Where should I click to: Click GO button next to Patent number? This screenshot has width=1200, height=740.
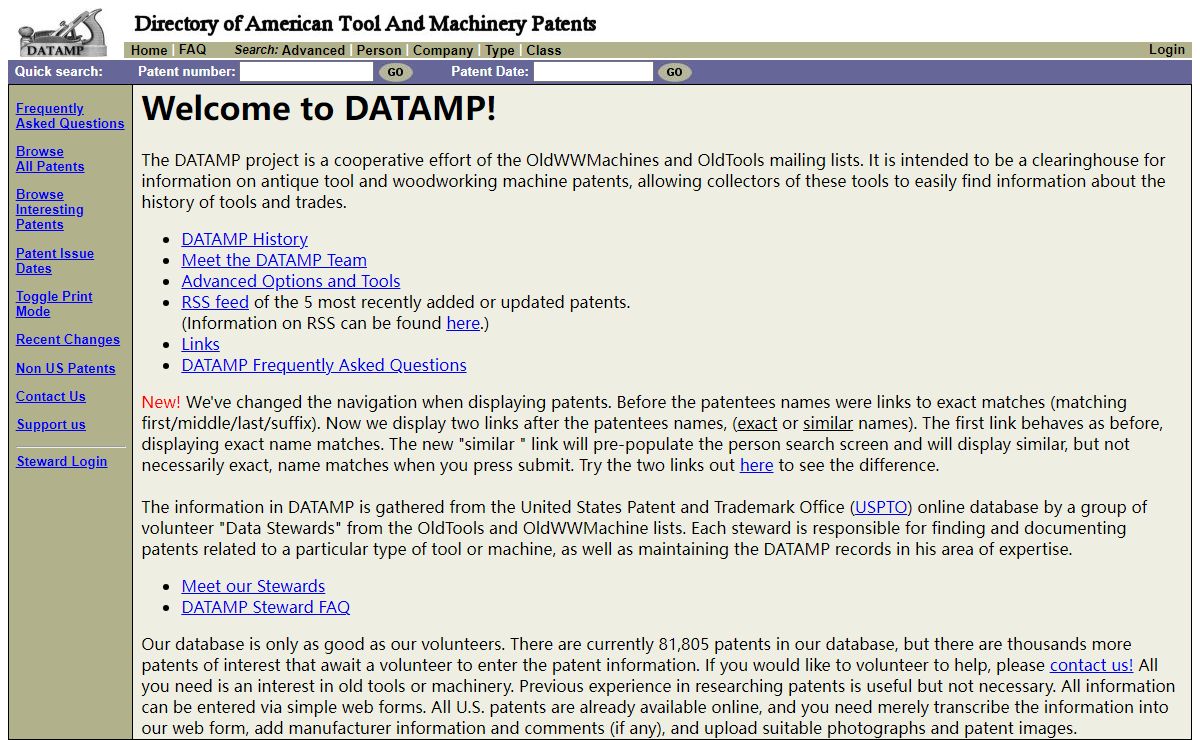(x=395, y=72)
